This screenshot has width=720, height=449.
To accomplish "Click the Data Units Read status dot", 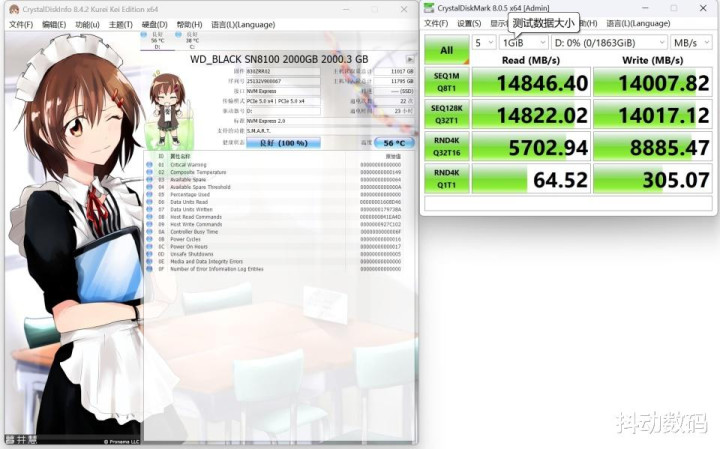I will pyautogui.click(x=149, y=202).
